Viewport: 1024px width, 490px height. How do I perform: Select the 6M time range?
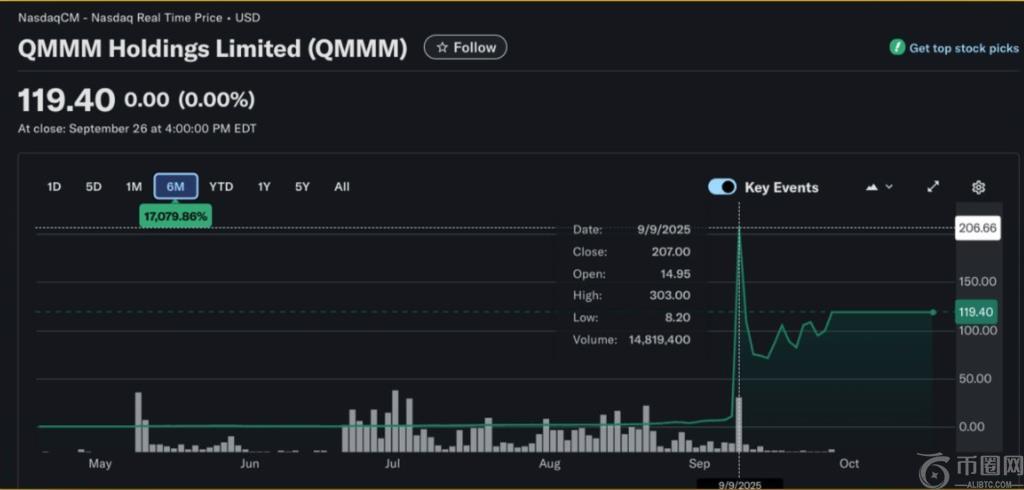coord(175,186)
